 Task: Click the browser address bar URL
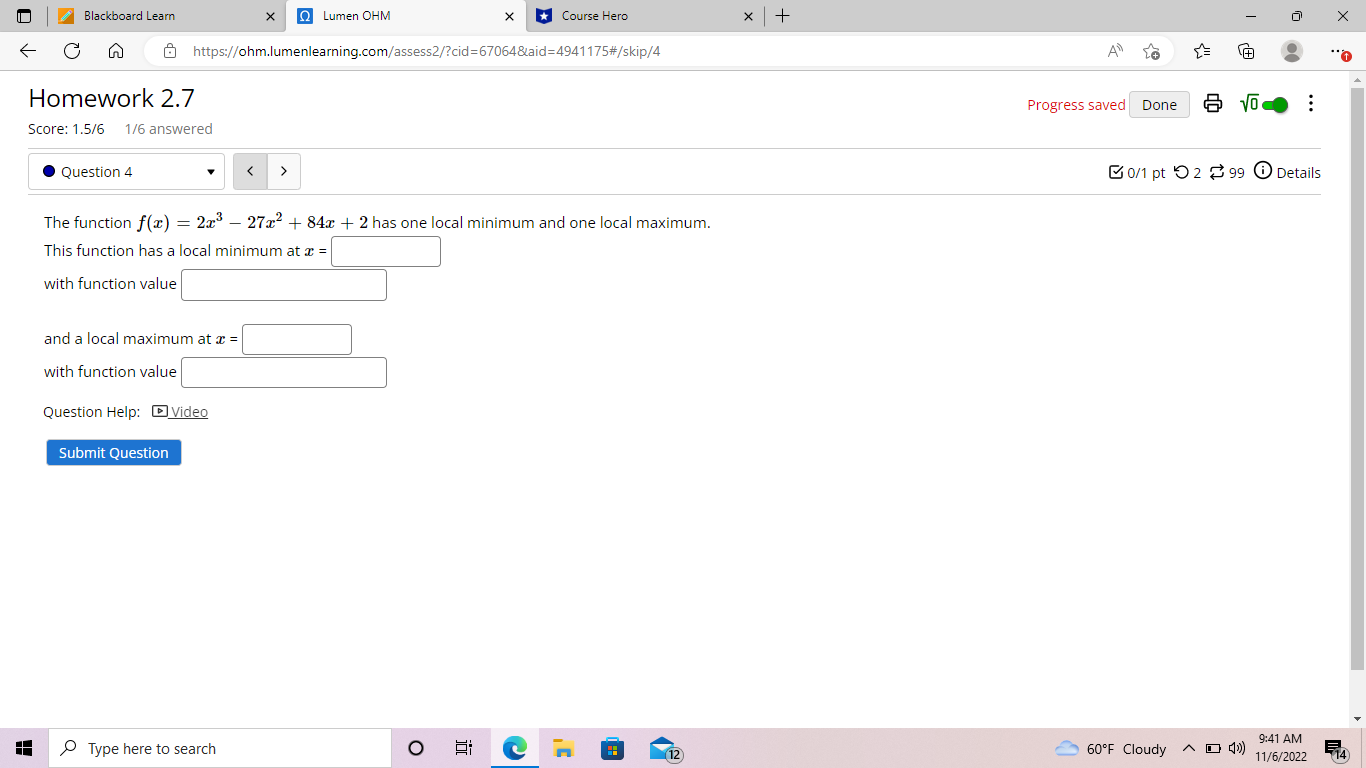point(426,51)
